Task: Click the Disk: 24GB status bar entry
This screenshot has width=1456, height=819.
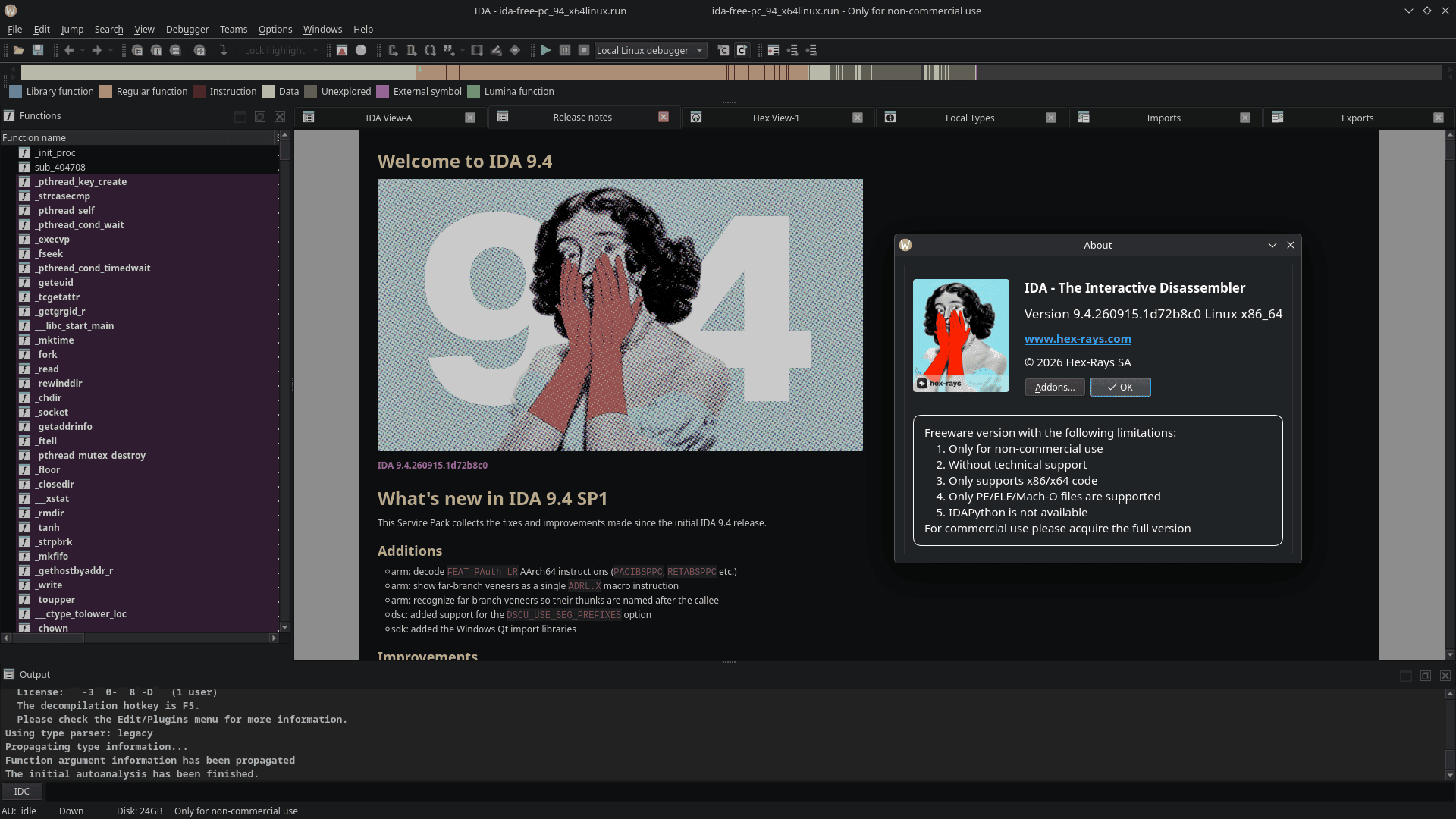Action: click(140, 811)
